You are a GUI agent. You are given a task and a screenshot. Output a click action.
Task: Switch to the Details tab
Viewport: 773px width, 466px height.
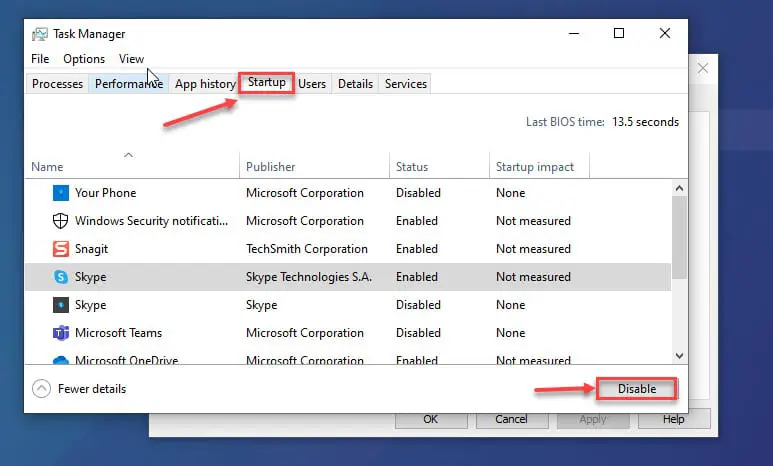355,84
